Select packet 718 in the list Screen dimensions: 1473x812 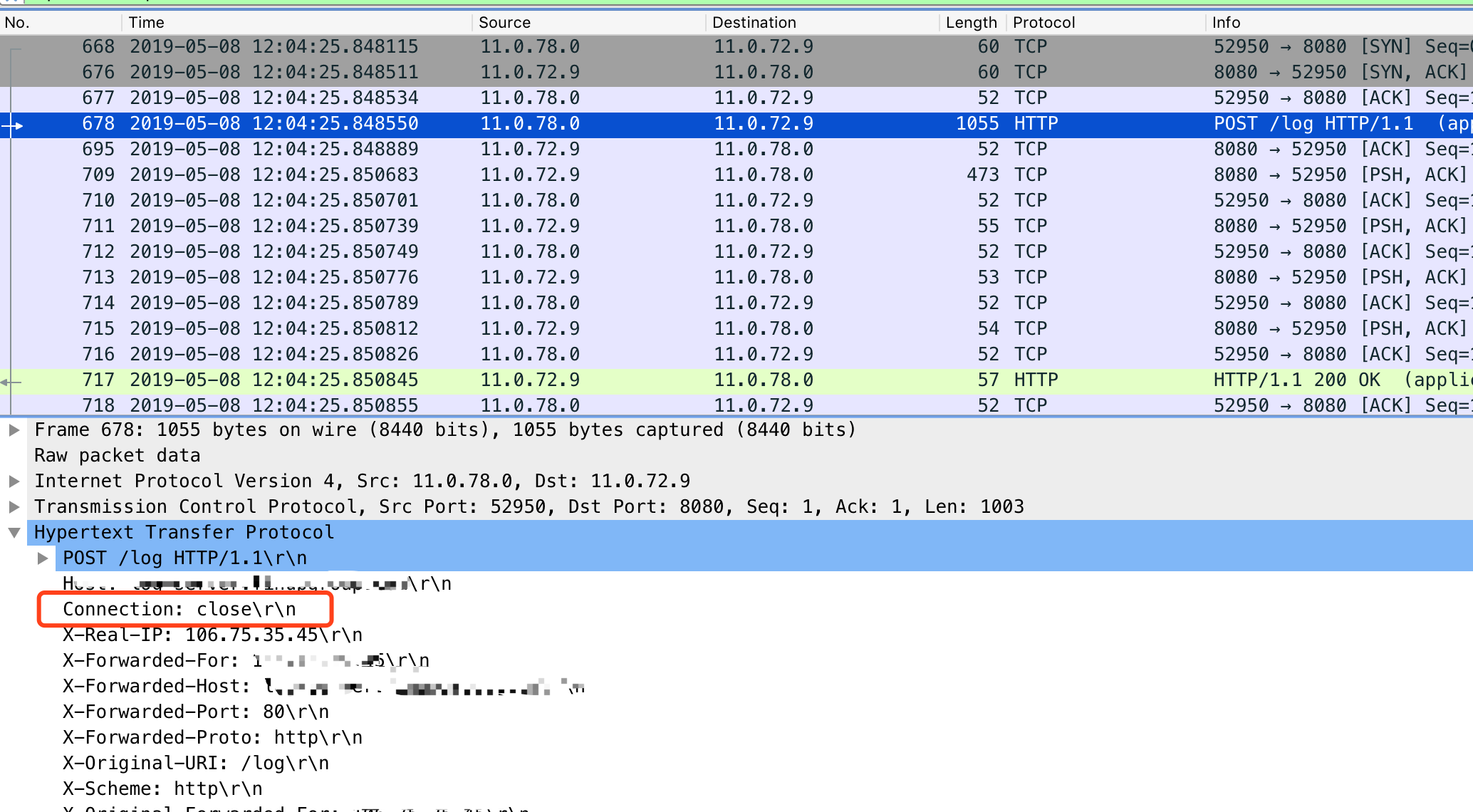coord(736,405)
